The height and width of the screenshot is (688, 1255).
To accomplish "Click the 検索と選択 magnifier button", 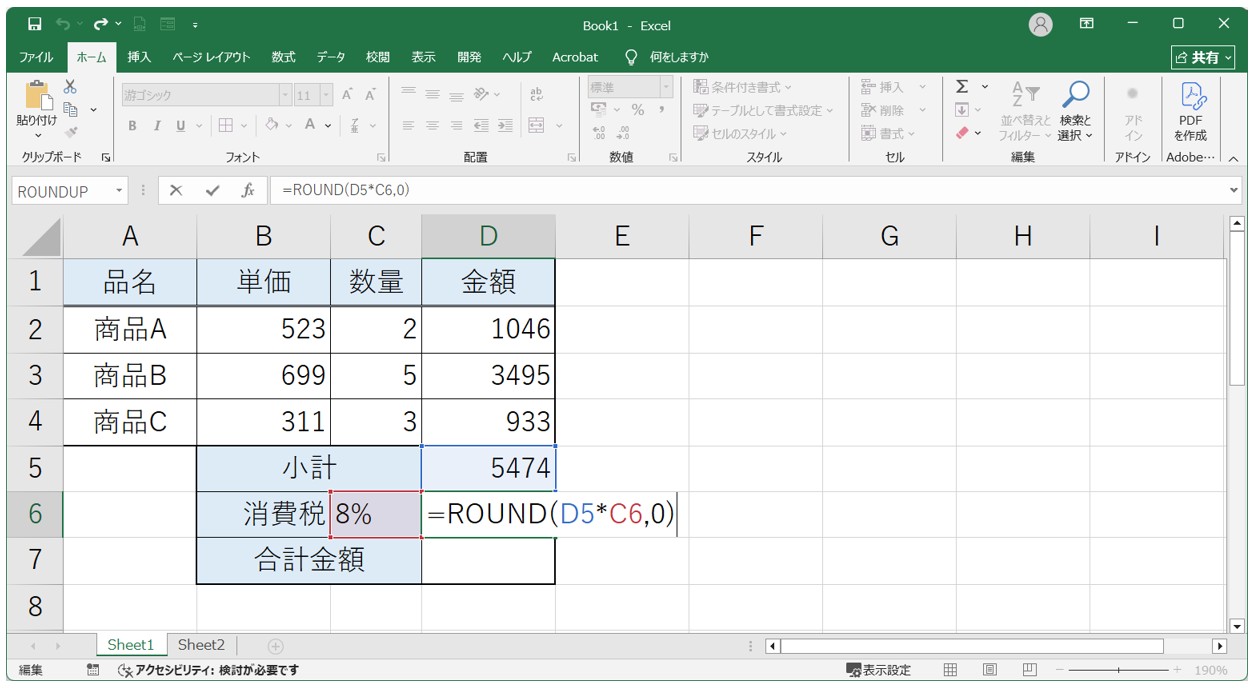I will click(1075, 110).
